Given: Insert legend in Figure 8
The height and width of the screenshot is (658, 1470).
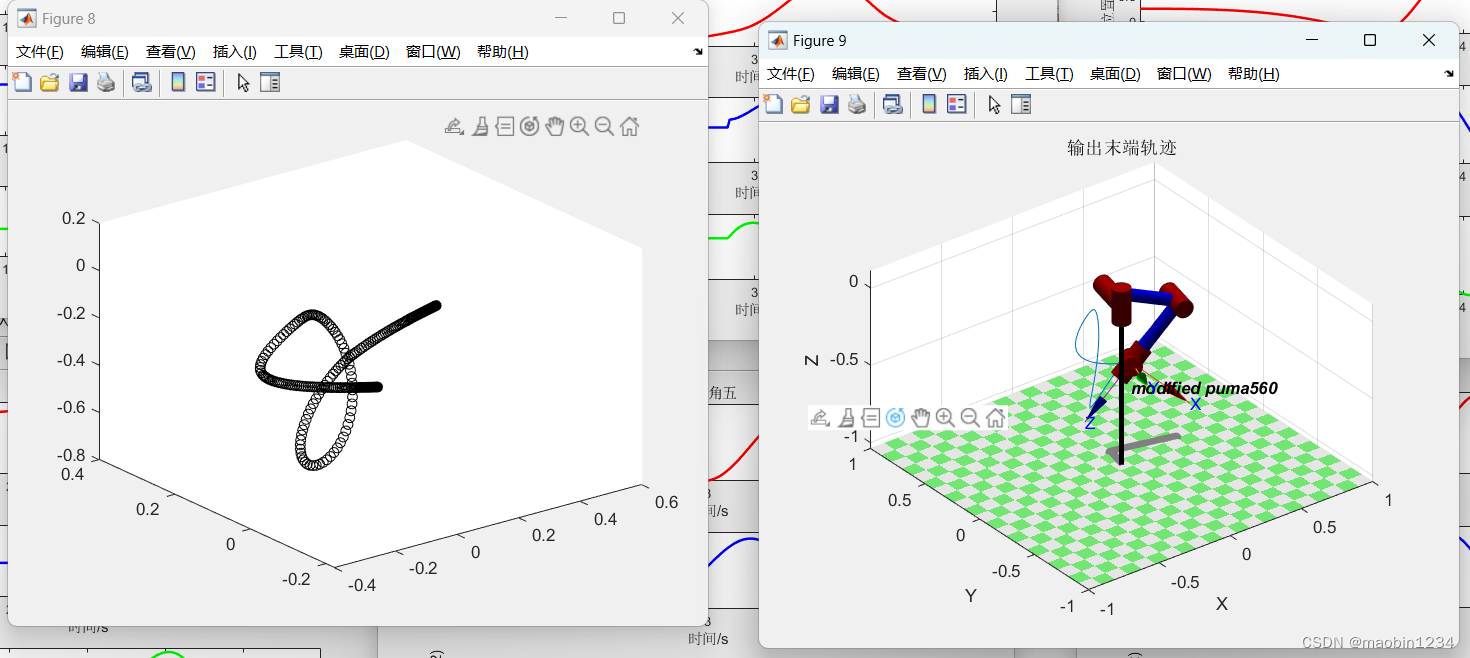Looking at the screenshot, I should coord(206,83).
